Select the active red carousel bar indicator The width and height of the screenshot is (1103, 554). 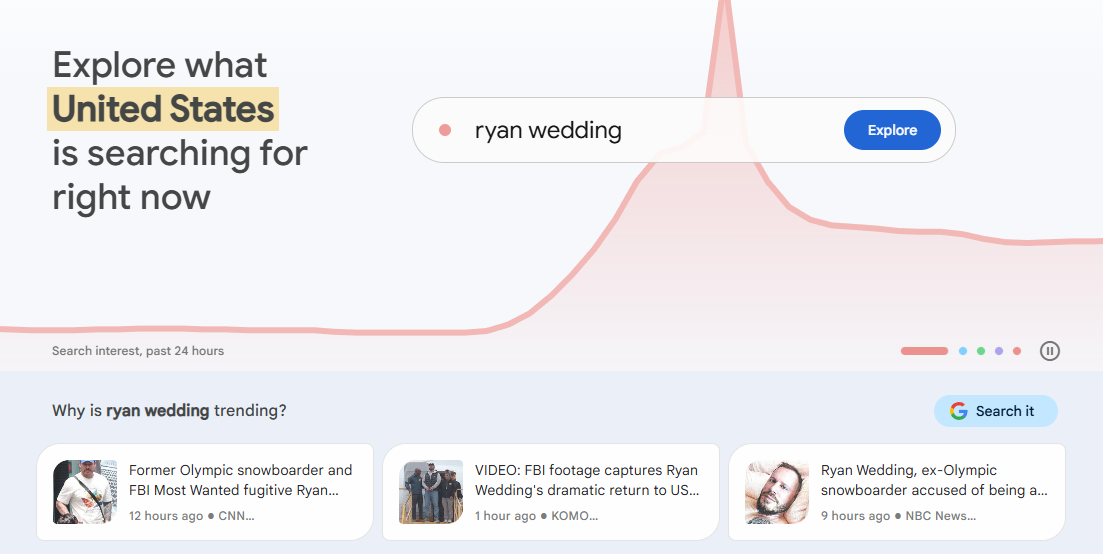[x=924, y=351]
